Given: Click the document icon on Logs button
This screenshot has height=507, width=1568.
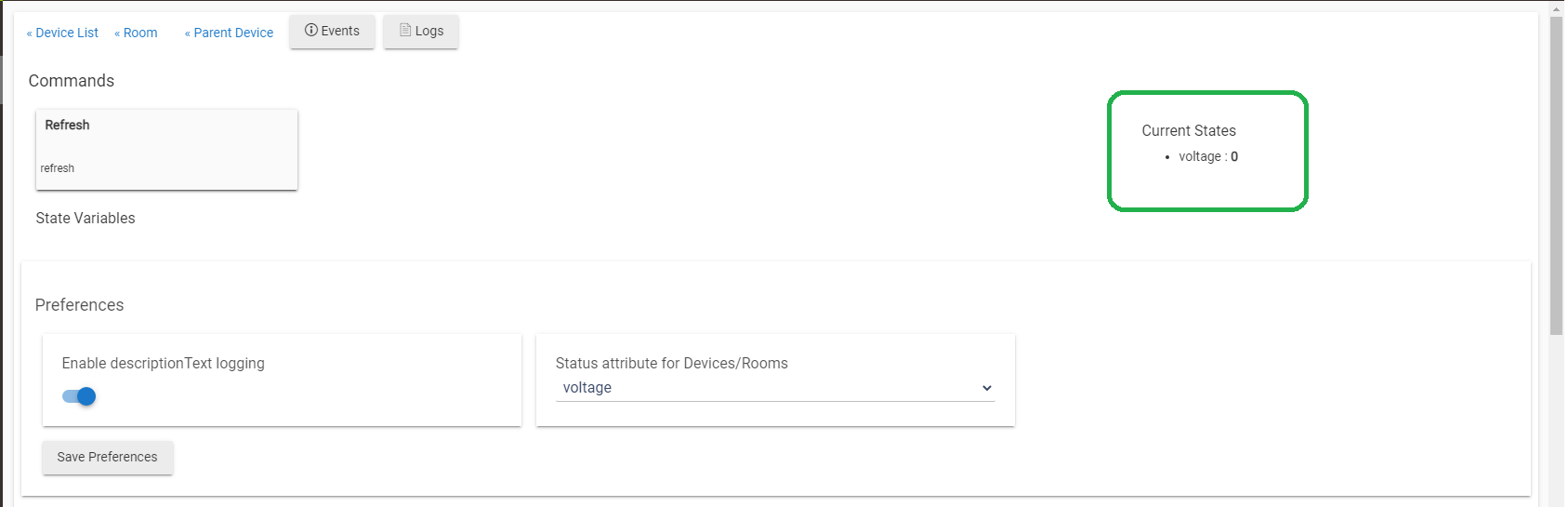Looking at the screenshot, I should (405, 31).
